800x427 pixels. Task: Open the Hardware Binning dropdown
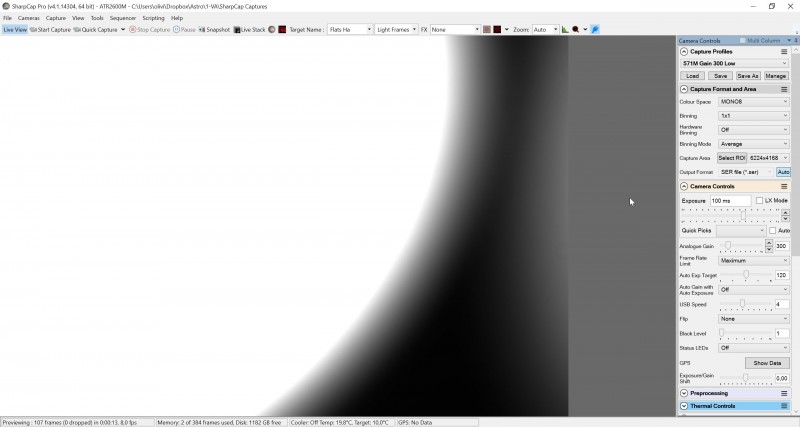coord(754,130)
